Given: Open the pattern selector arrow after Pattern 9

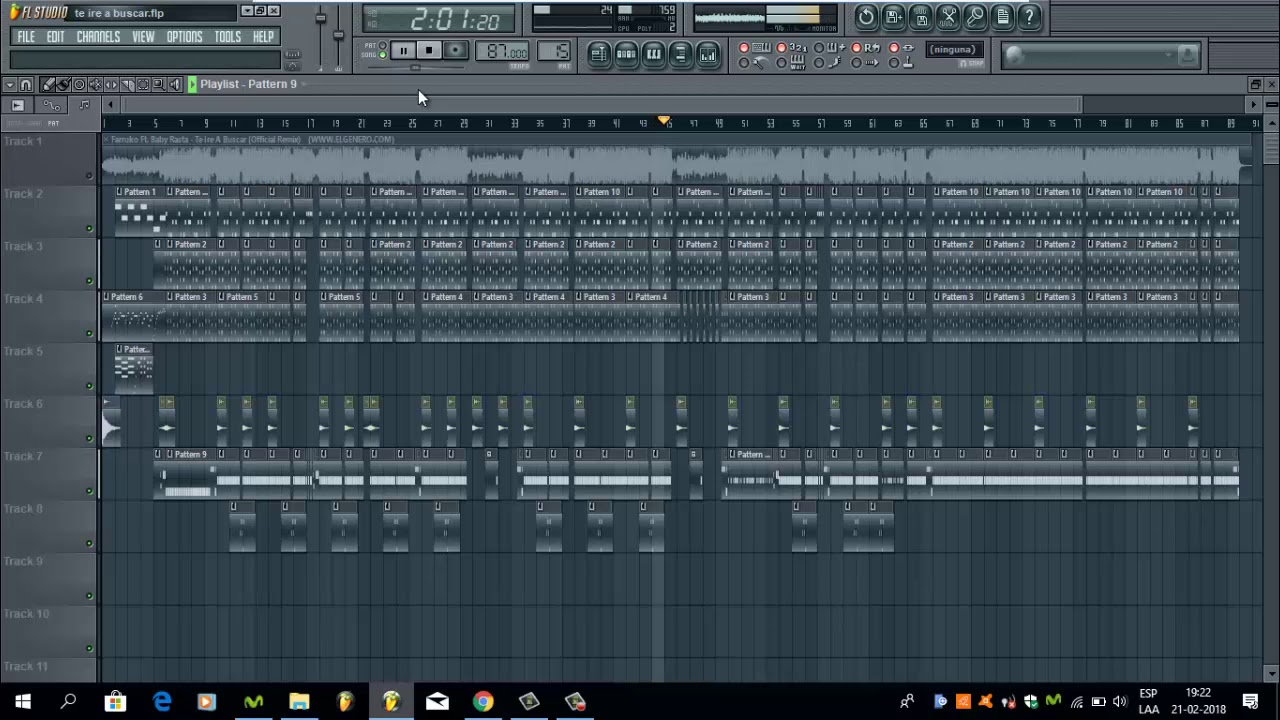Looking at the screenshot, I should [x=304, y=84].
